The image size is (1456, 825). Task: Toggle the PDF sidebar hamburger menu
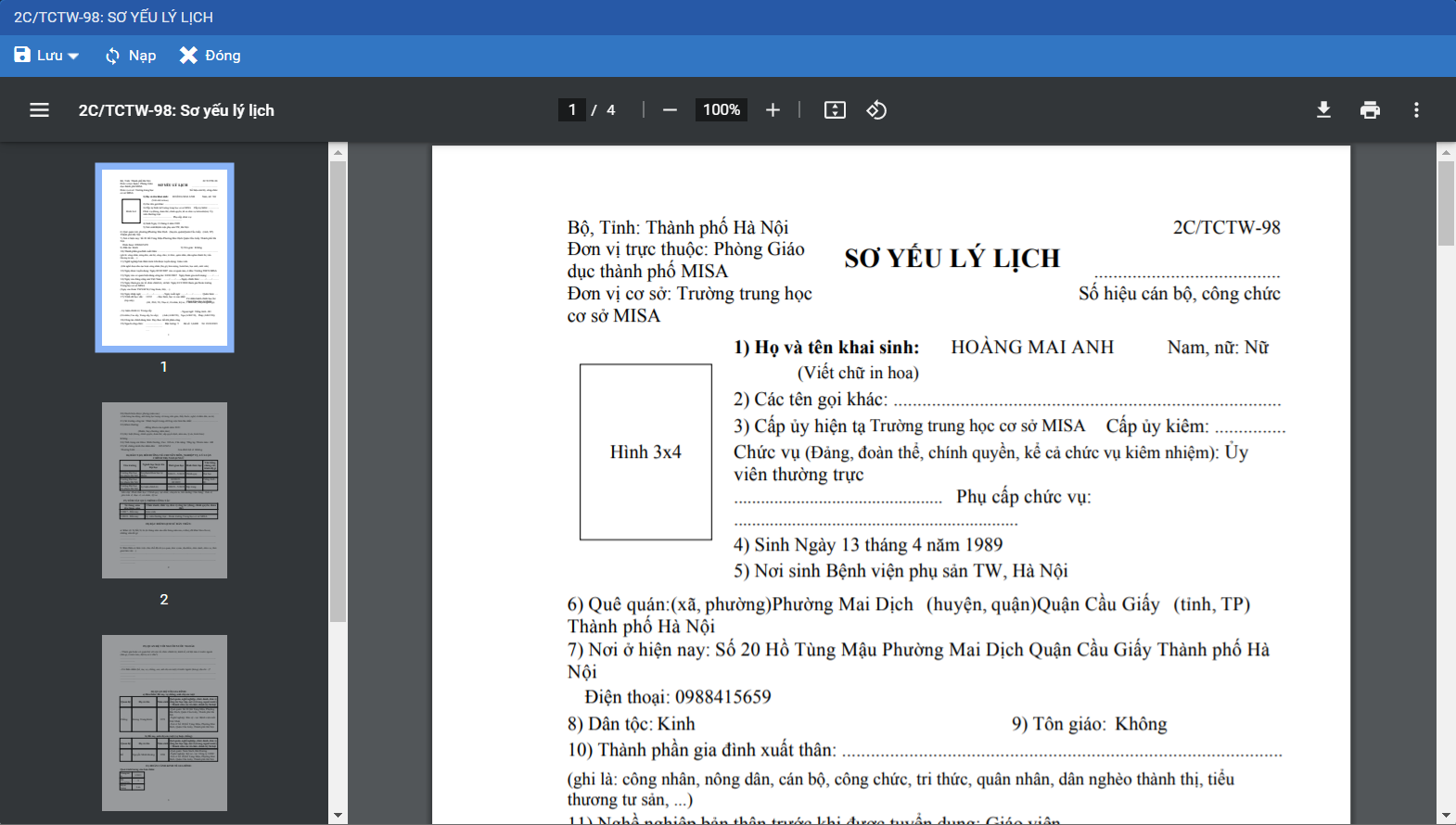coord(39,110)
